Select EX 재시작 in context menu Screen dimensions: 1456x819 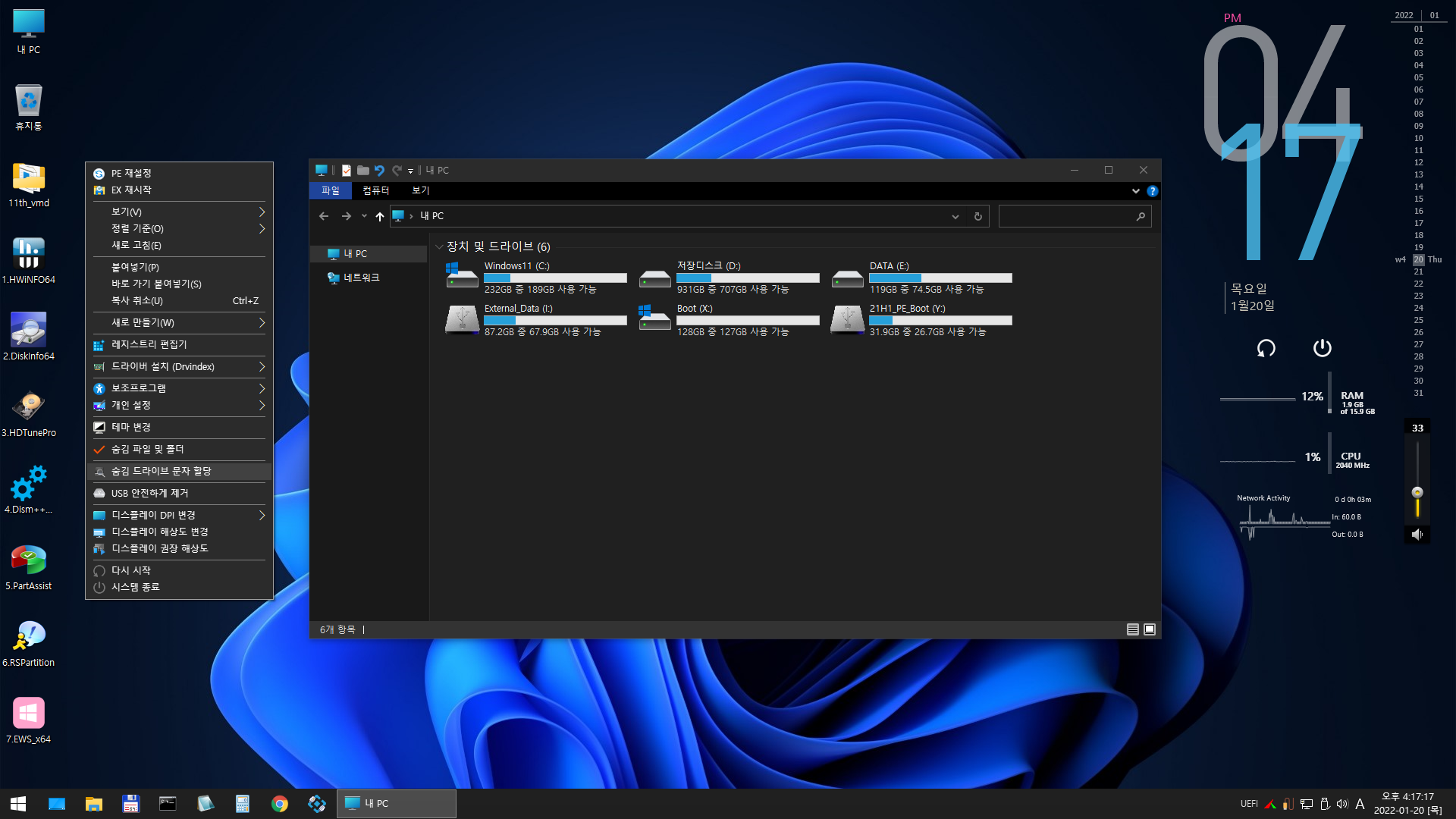179,190
